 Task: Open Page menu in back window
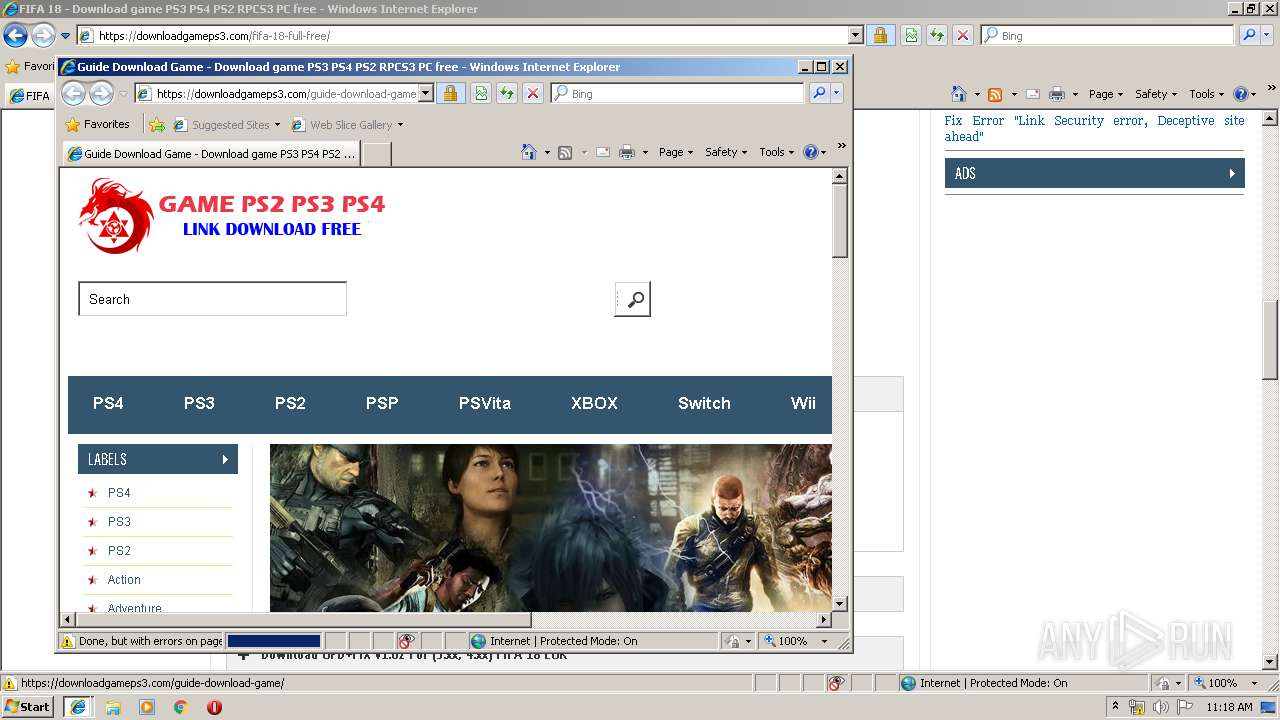pos(1106,94)
